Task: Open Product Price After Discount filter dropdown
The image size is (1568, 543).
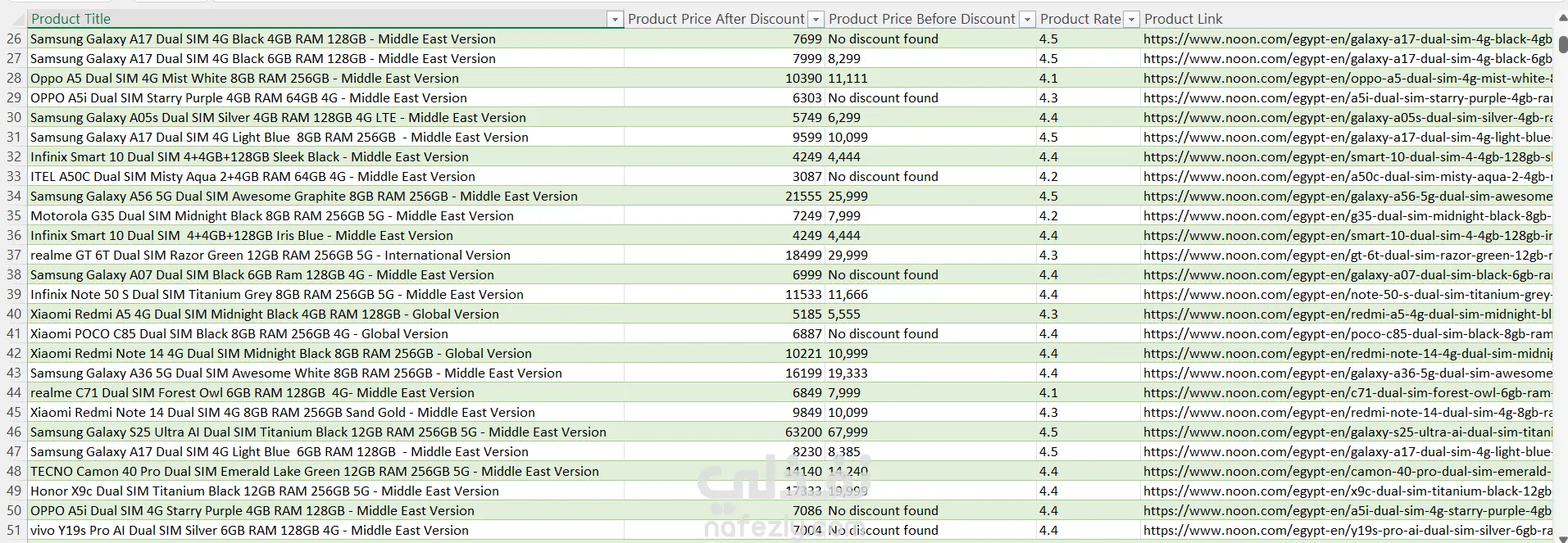Action: point(816,19)
